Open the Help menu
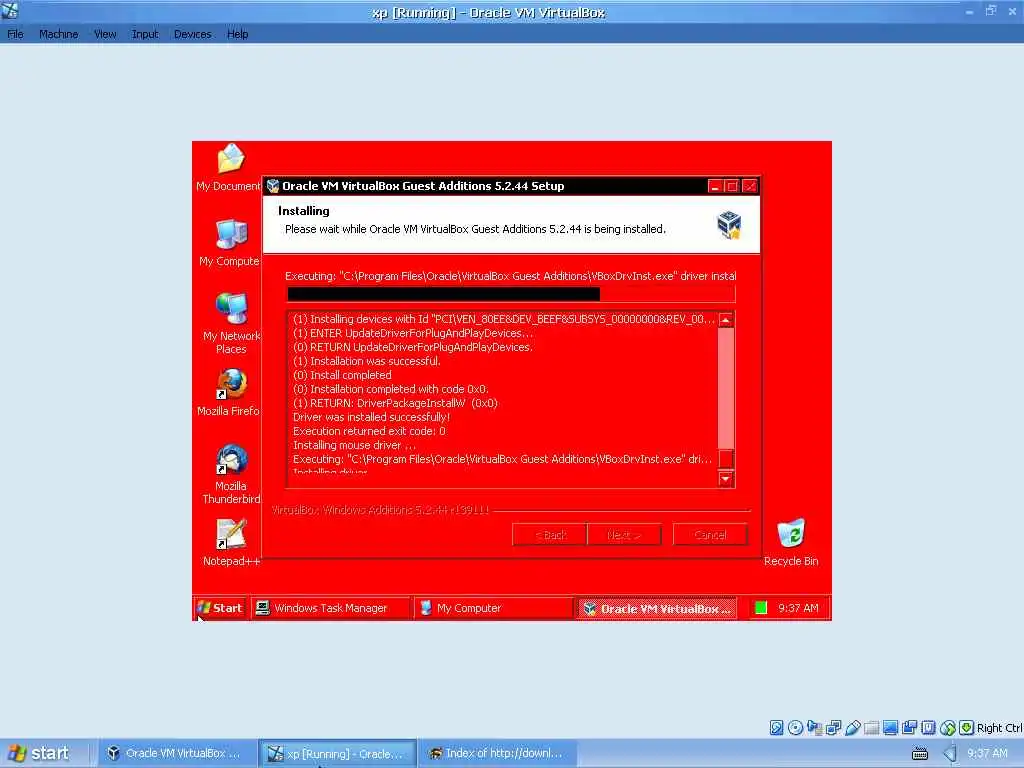The width and height of the screenshot is (1024, 768). coord(237,34)
